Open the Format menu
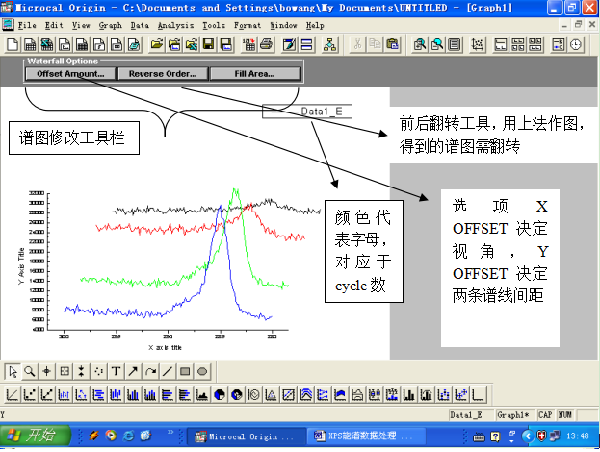This screenshot has height=452, width=600. tap(247, 24)
